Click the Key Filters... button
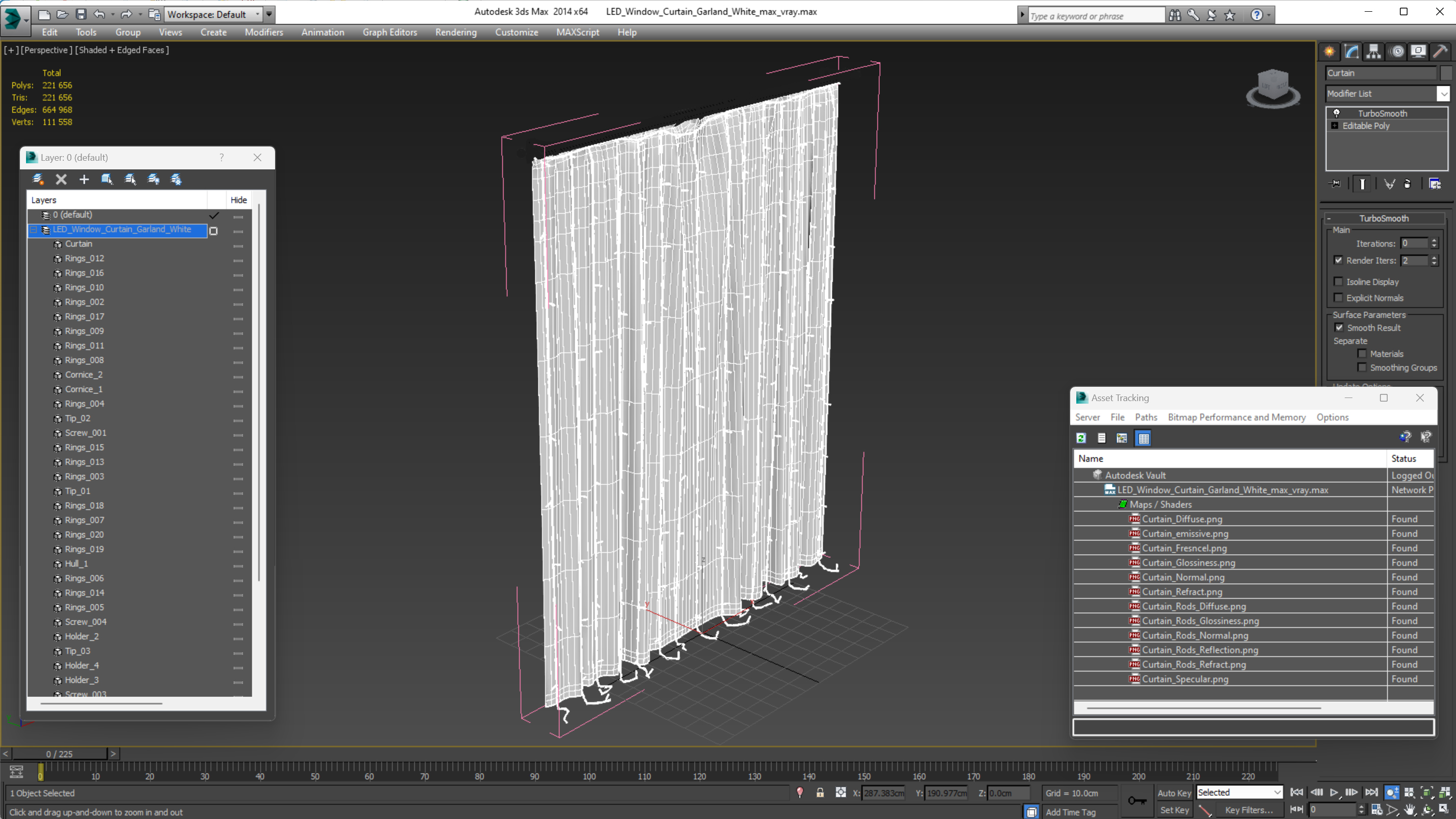Viewport: 1456px width, 819px height. (x=1249, y=810)
